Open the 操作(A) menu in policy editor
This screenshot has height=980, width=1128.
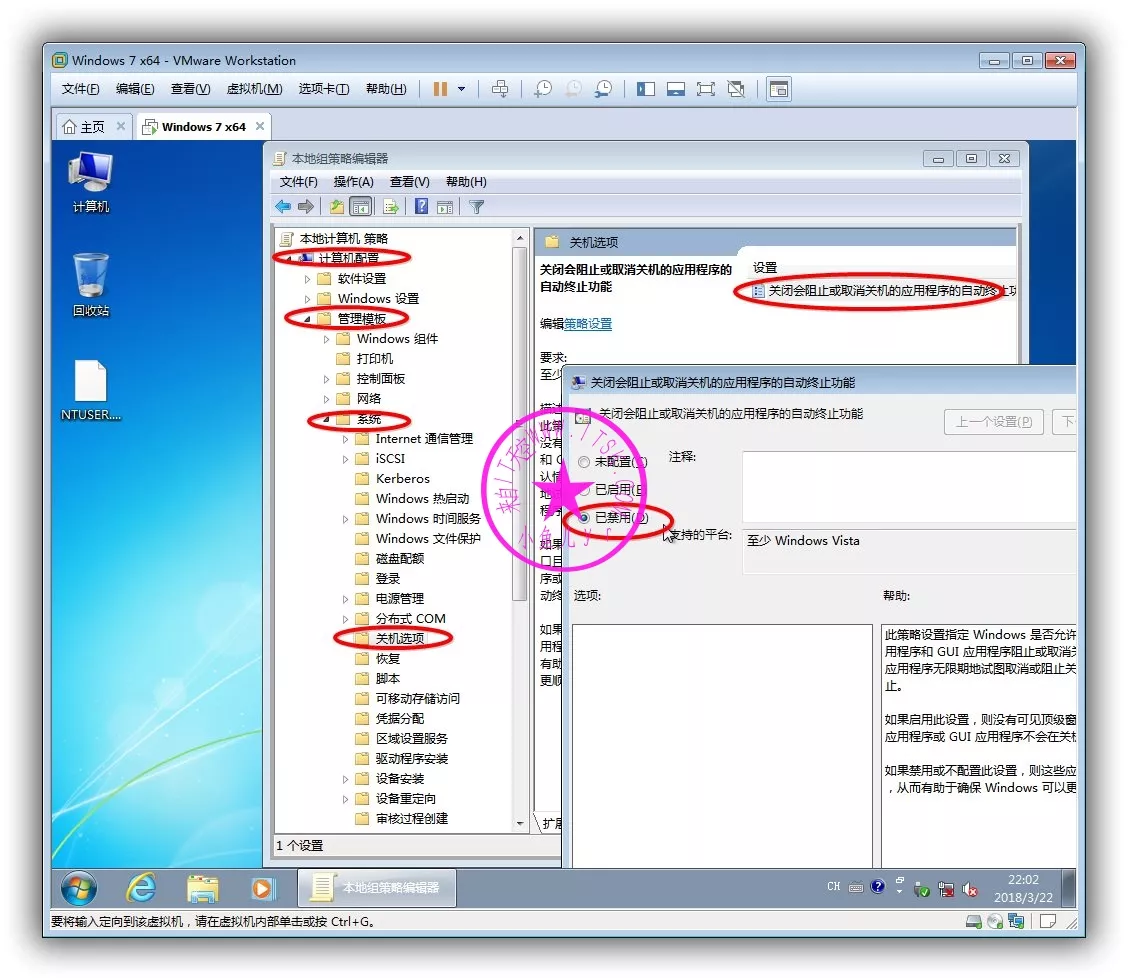(x=353, y=182)
